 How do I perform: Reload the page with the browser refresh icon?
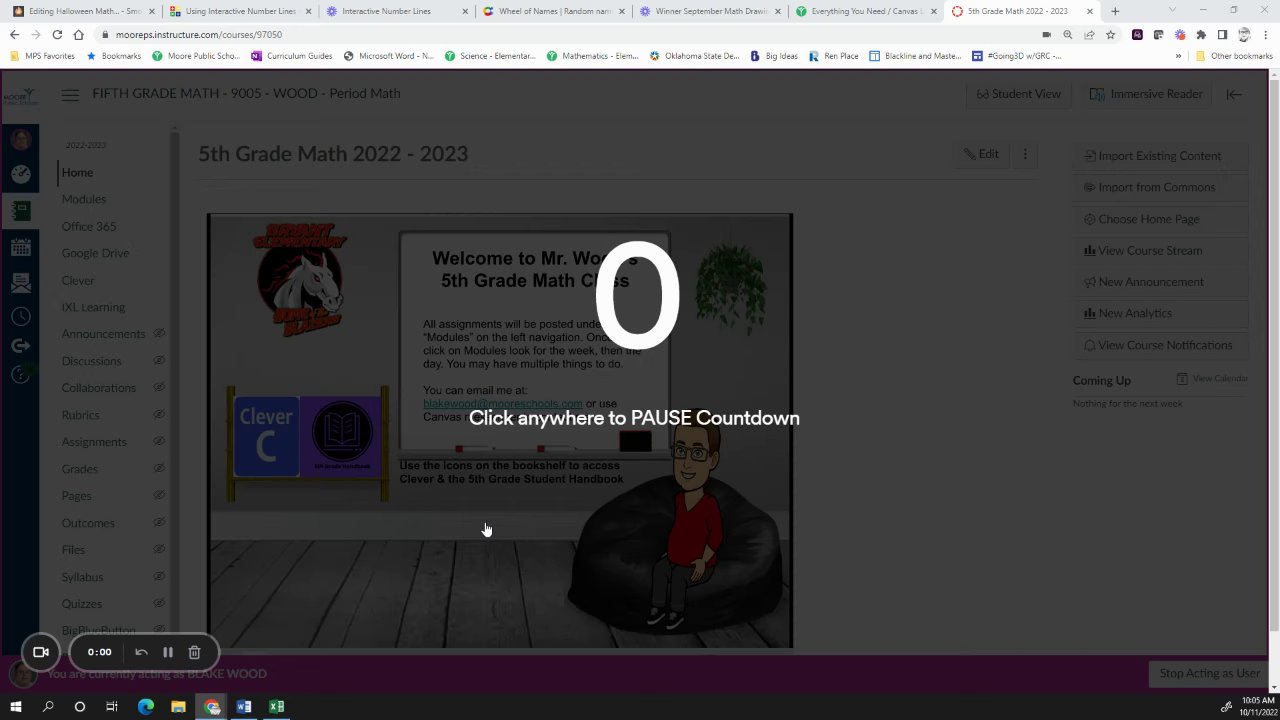click(57, 34)
